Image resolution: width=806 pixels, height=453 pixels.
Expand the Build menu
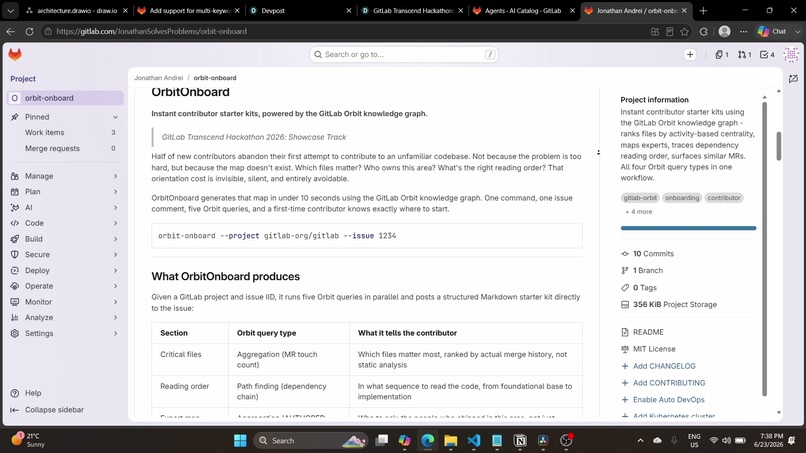coord(65,239)
